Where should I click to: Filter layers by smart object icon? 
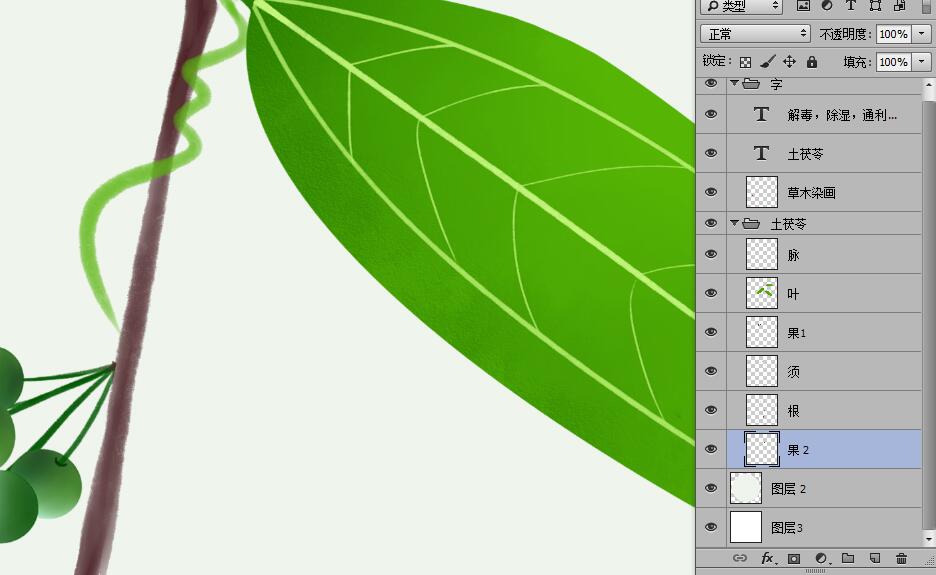pos(899,5)
